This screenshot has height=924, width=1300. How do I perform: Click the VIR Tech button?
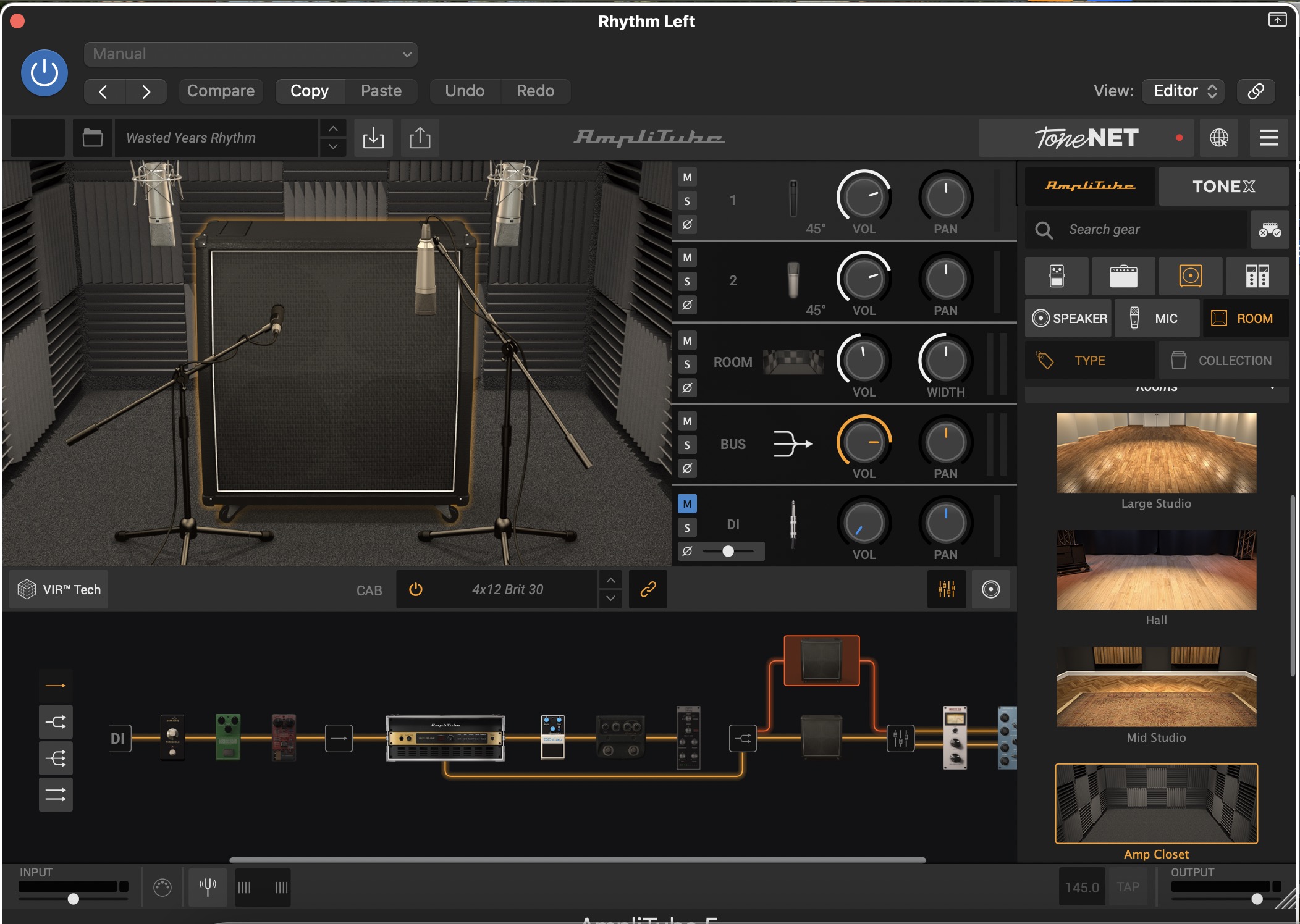[x=59, y=589]
